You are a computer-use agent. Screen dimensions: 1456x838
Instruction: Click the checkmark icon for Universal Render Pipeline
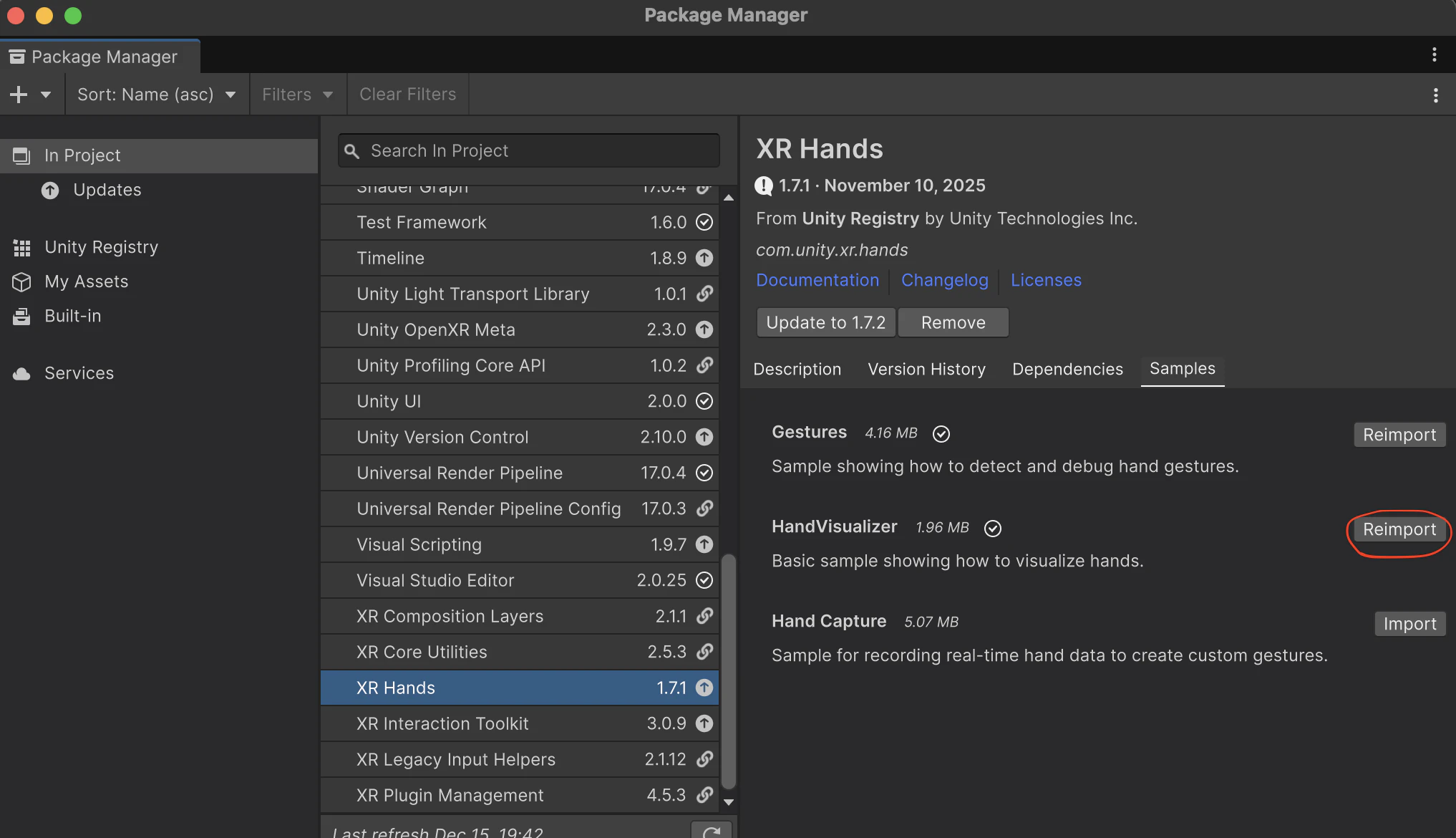click(x=704, y=473)
